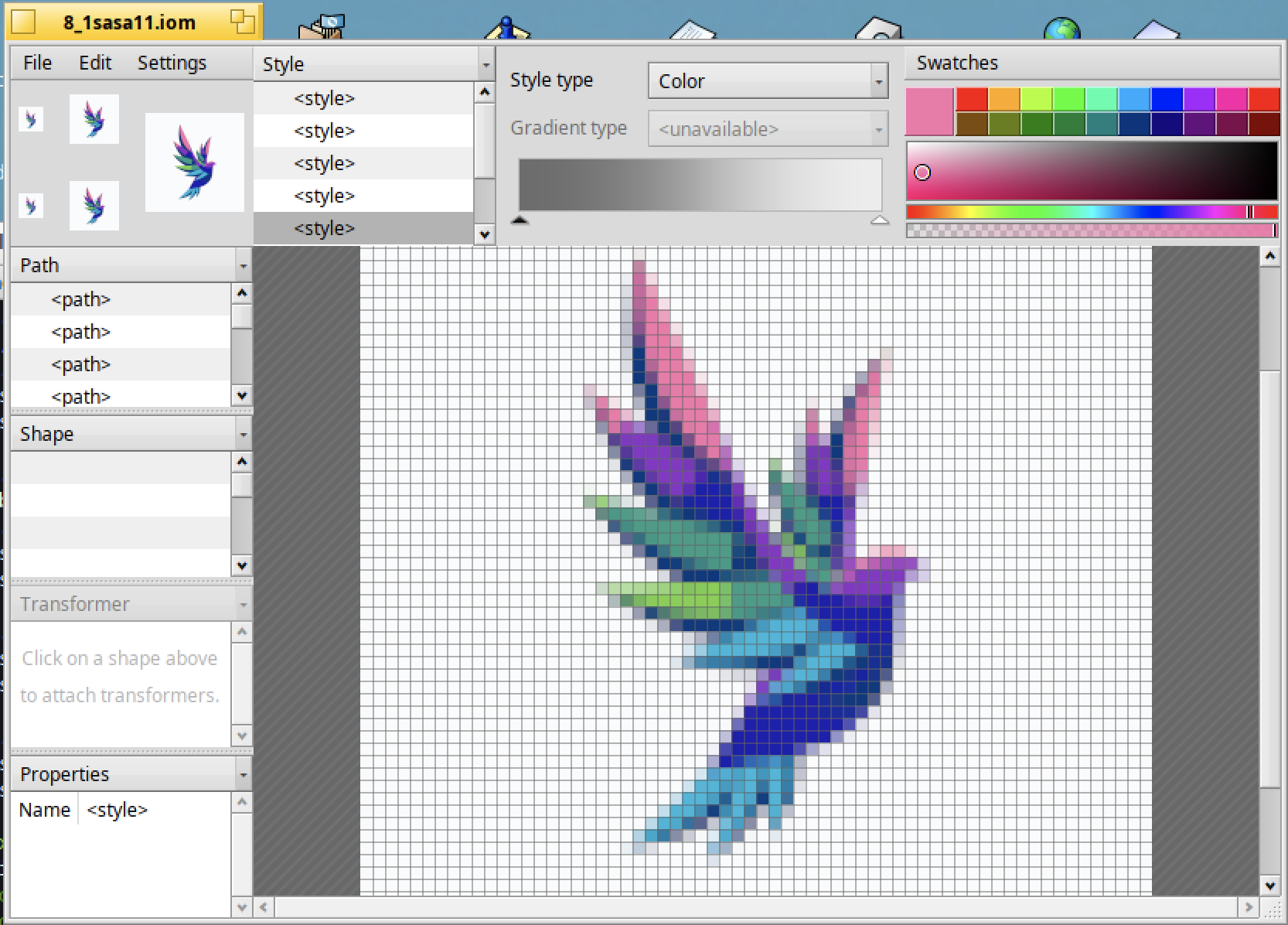The width and height of the screenshot is (1288, 925).
Task: Open the Edit menu
Action: (x=95, y=63)
